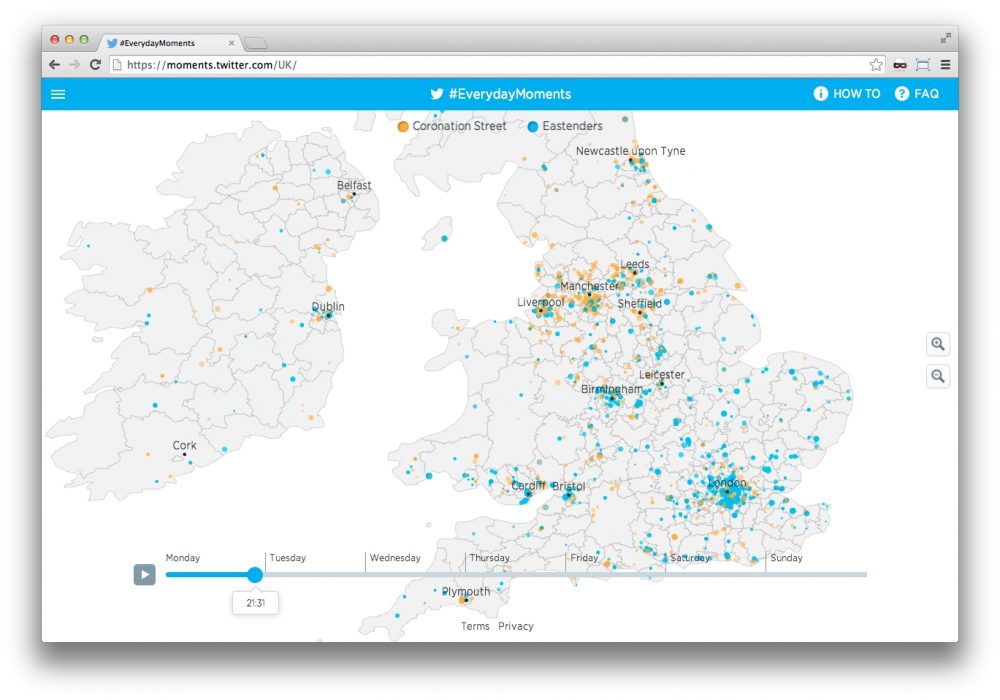Go forward in browser history
Screen dimensions: 1000x700
coord(75,64)
